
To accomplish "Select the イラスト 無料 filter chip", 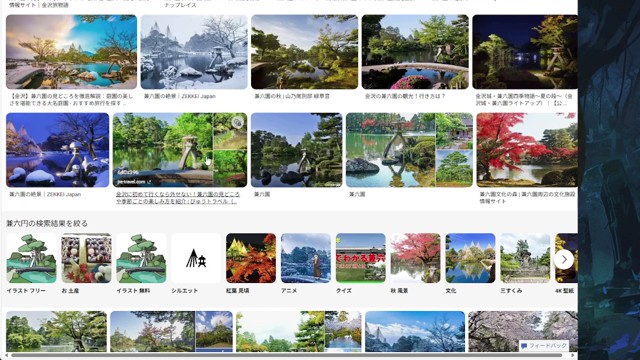I will pyautogui.click(x=141, y=264).
